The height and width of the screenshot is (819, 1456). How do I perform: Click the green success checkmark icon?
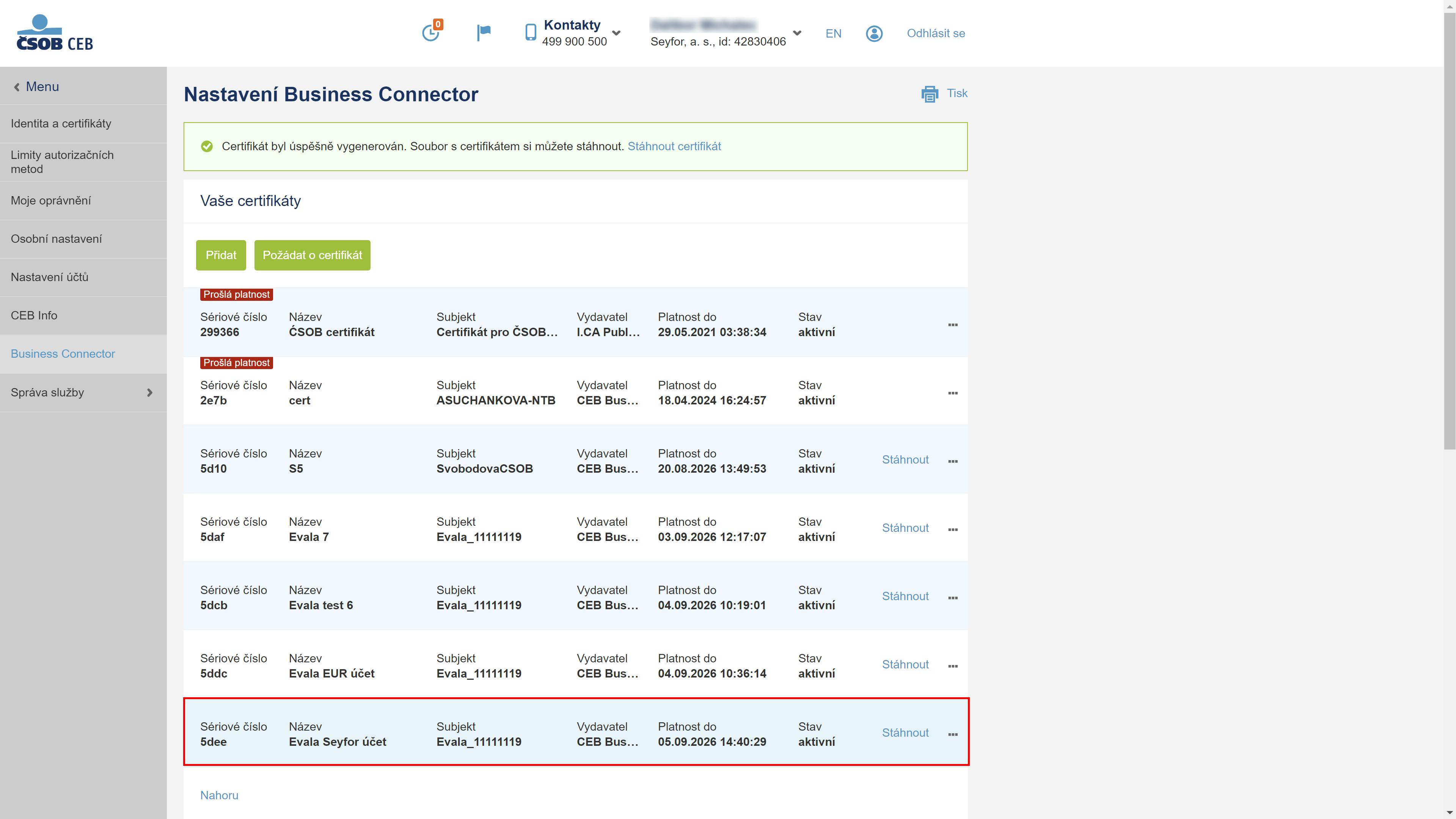pyautogui.click(x=207, y=146)
